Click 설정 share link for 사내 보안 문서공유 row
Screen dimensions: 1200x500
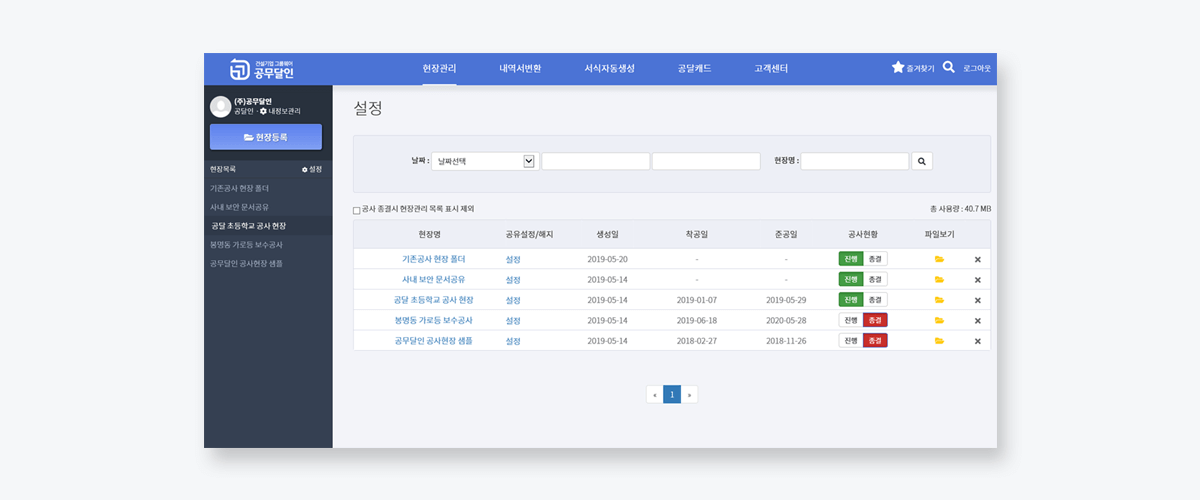pos(513,279)
